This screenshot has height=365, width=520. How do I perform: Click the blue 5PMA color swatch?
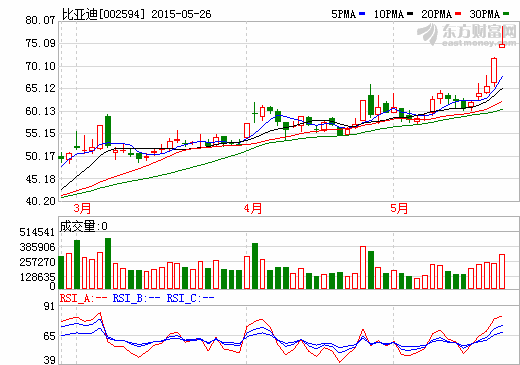pos(362,14)
